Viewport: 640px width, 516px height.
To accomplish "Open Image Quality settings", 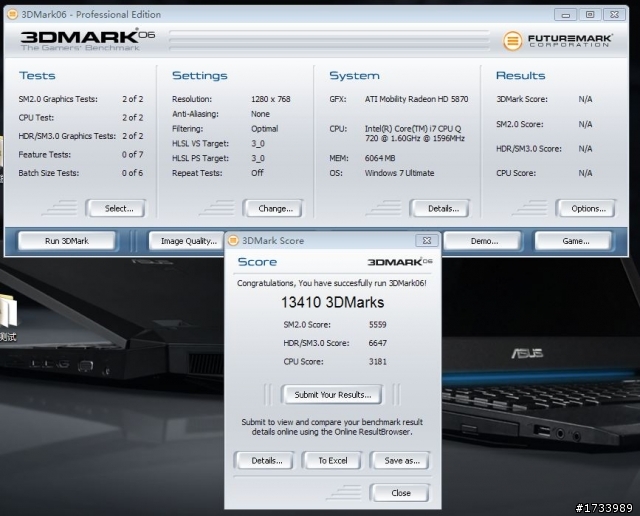I will click(x=187, y=241).
